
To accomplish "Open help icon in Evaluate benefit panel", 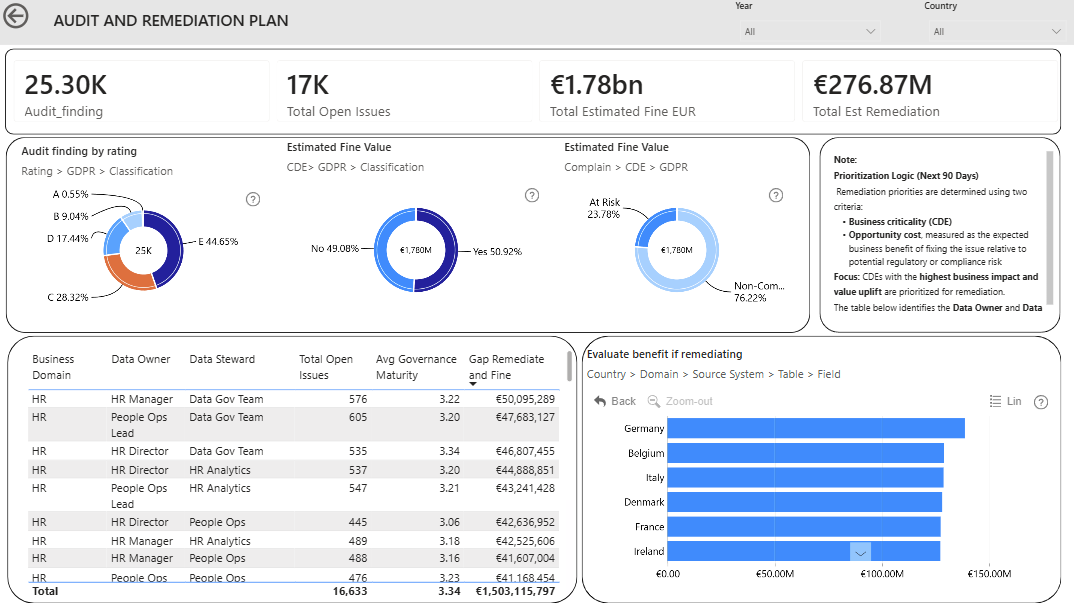I will coord(1040,402).
